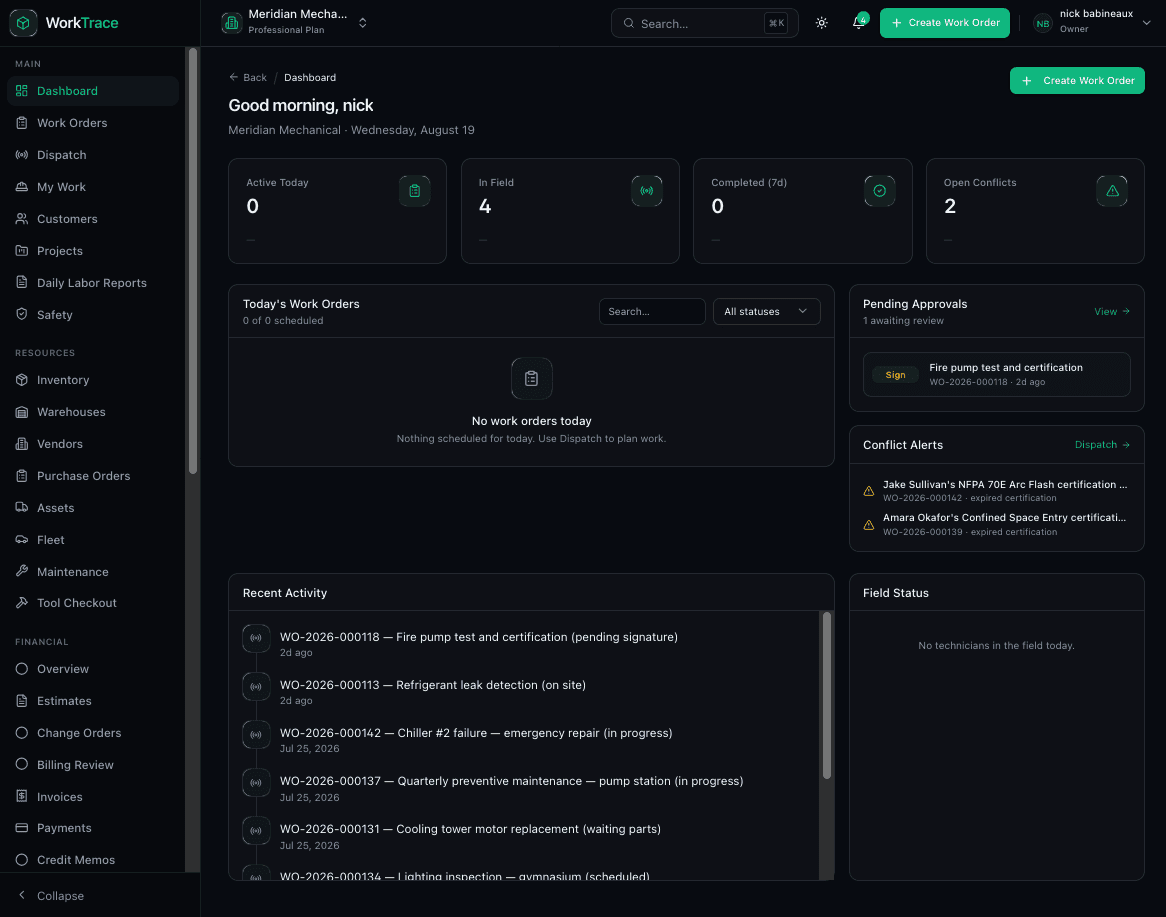Open Dashboard in the sidebar
This screenshot has width=1166, height=917.
[93, 91]
